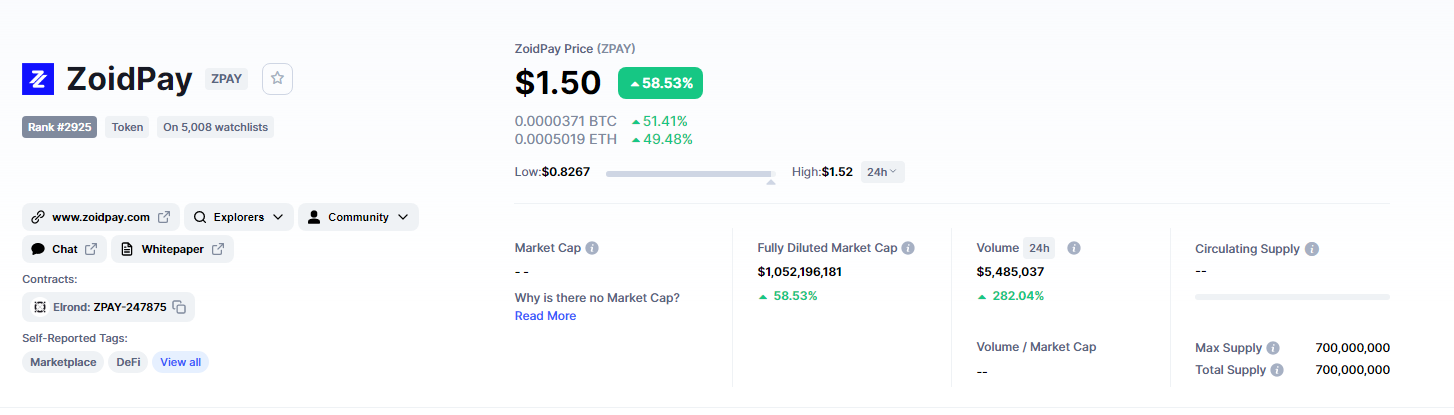
Task: Click the Volume info icon
Action: (x=1074, y=248)
